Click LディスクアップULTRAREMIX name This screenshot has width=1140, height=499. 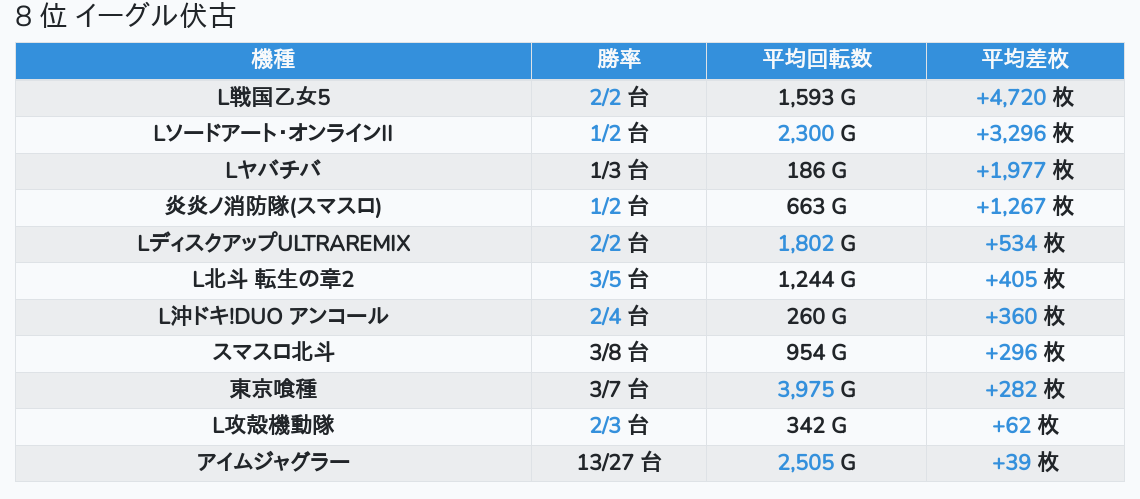point(273,244)
